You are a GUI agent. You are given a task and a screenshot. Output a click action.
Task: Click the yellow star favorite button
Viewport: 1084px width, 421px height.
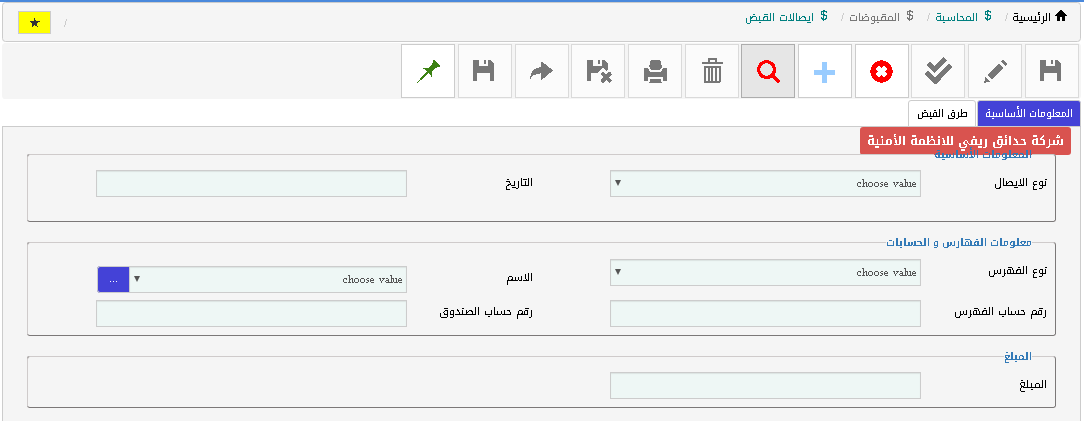point(35,23)
